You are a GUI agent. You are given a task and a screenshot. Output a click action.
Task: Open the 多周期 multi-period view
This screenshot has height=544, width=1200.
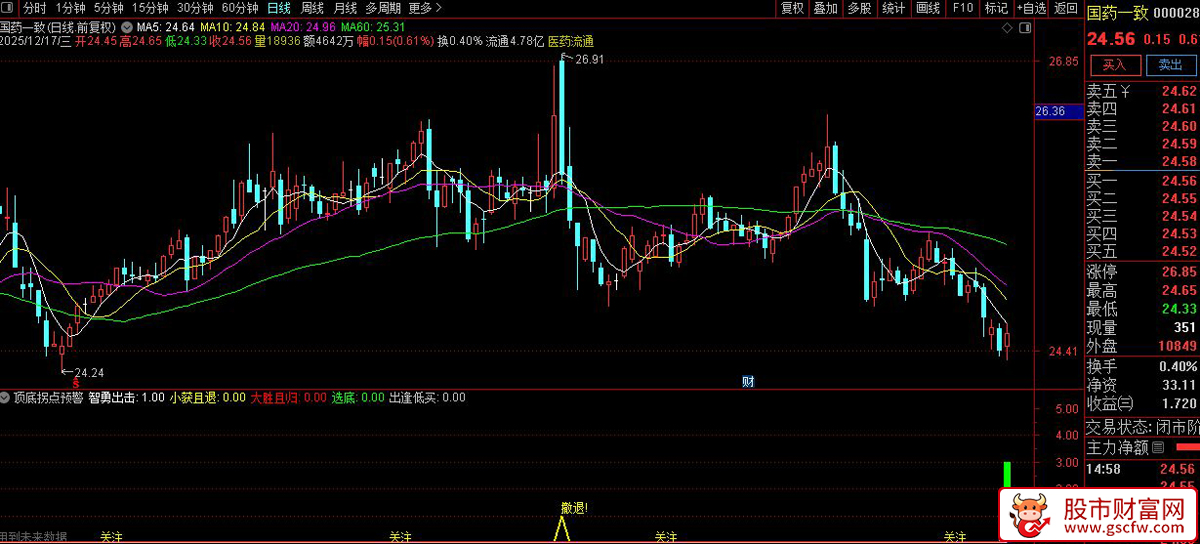pos(383,8)
